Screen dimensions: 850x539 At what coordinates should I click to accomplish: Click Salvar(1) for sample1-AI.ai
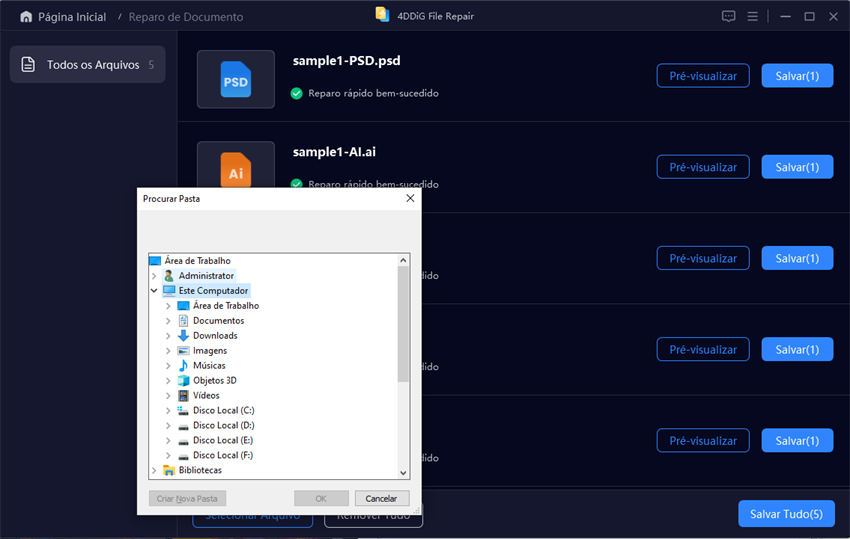(797, 167)
